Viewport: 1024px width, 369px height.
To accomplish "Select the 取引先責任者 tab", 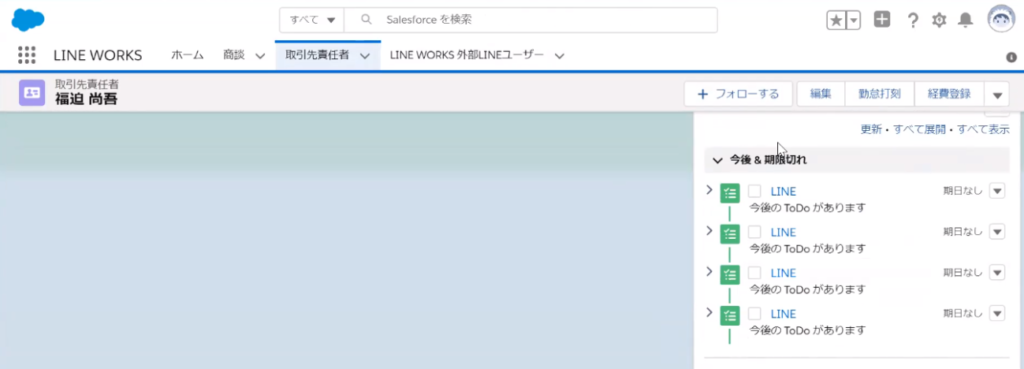I will 317,56.
